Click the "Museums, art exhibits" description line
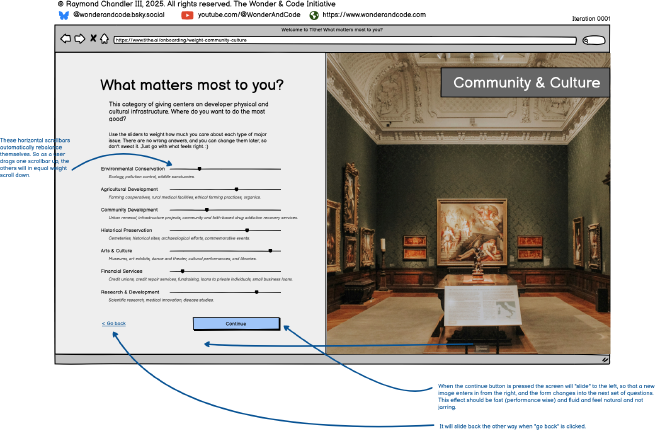 pos(182,259)
